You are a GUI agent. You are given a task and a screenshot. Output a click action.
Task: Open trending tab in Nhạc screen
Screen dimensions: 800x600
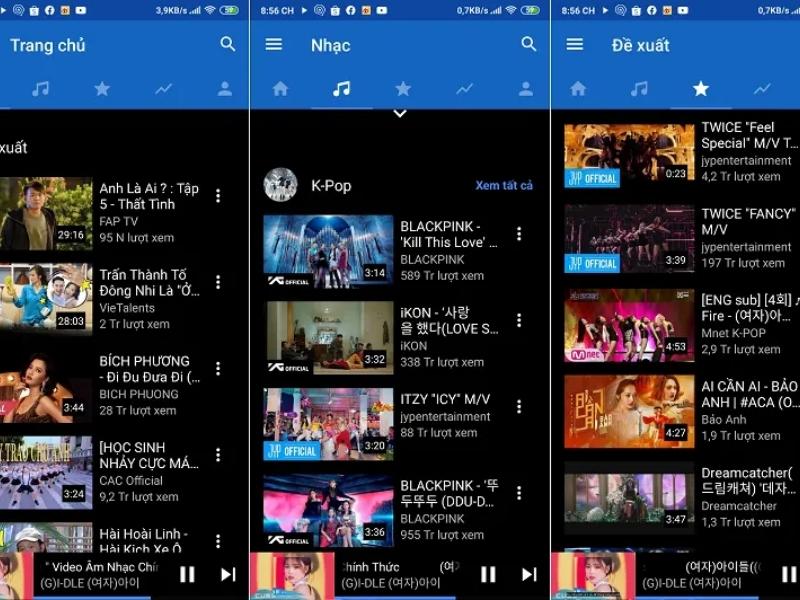coord(464,89)
